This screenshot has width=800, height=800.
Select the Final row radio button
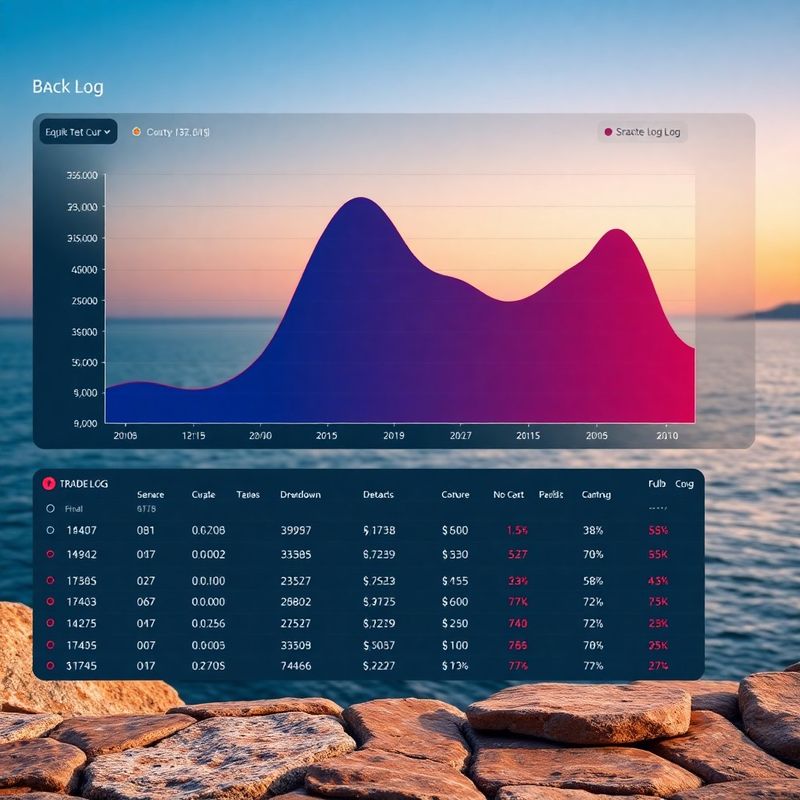tap(51, 509)
